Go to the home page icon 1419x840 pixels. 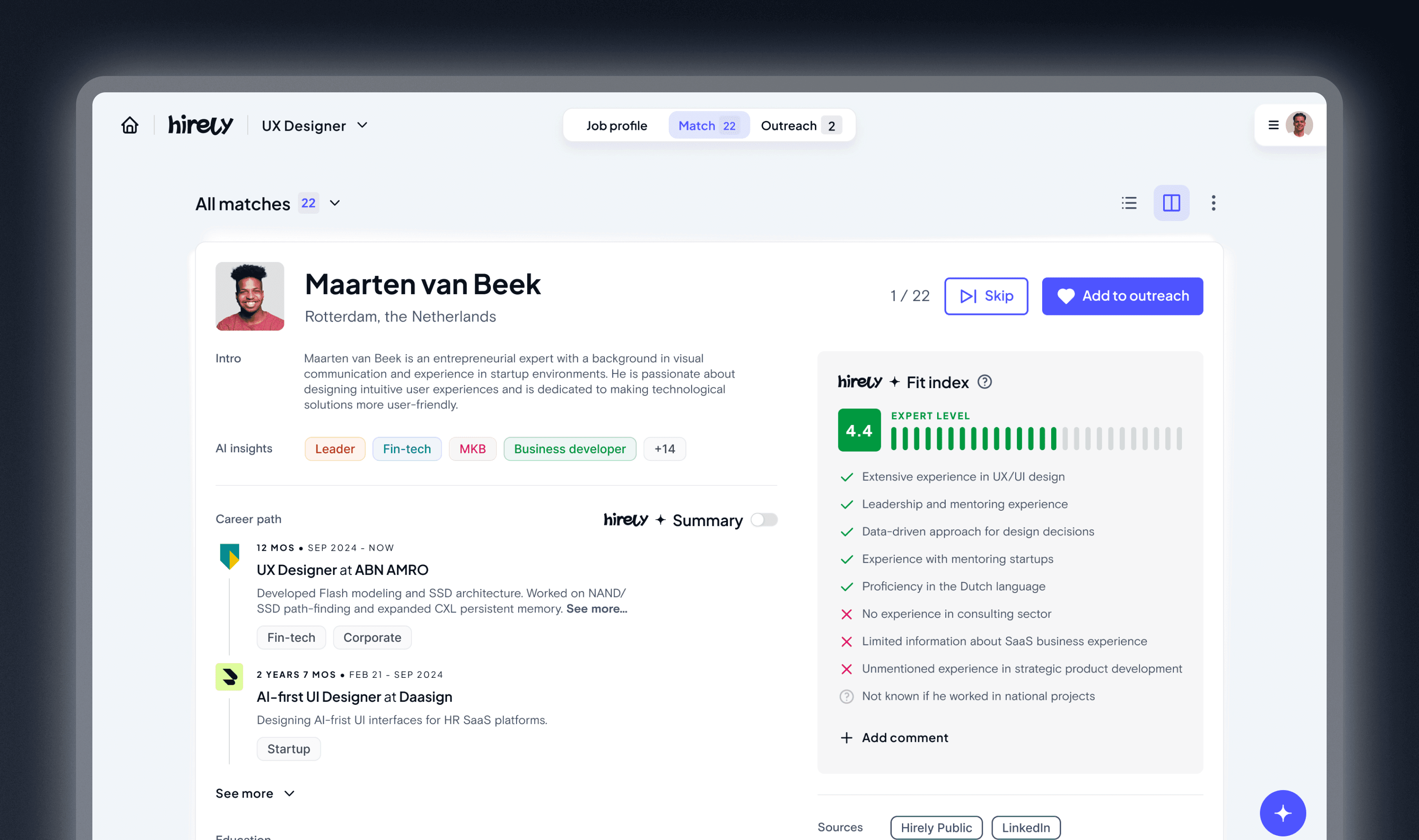(x=130, y=125)
